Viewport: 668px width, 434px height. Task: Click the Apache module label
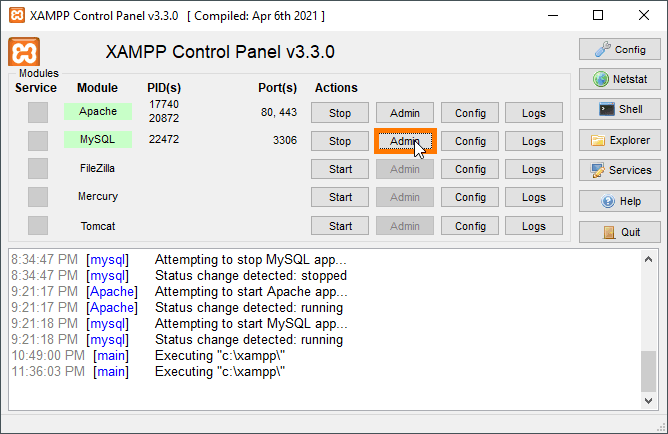[x=98, y=111]
